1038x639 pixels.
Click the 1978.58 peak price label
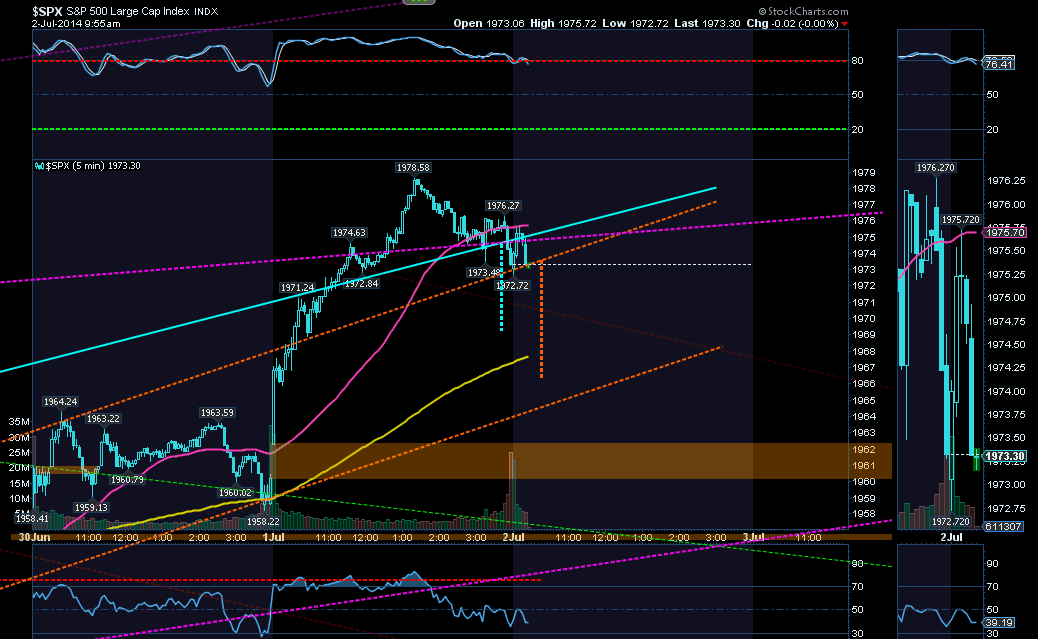[413, 168]
